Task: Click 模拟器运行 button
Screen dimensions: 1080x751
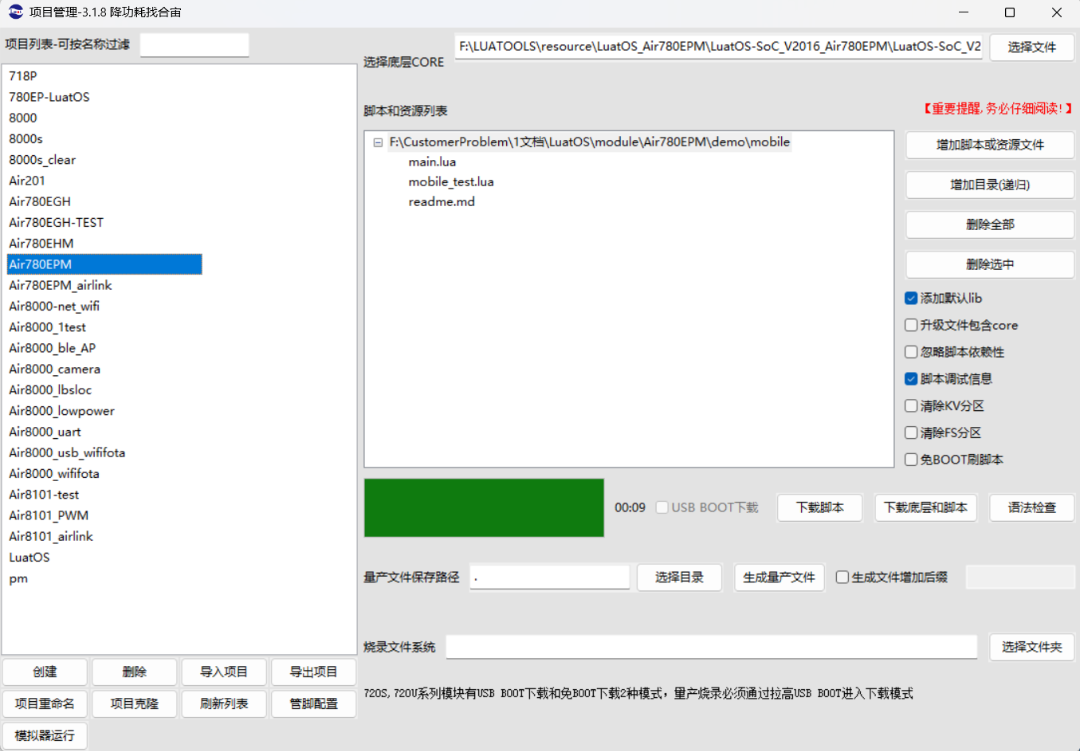Action: point(45,735)
